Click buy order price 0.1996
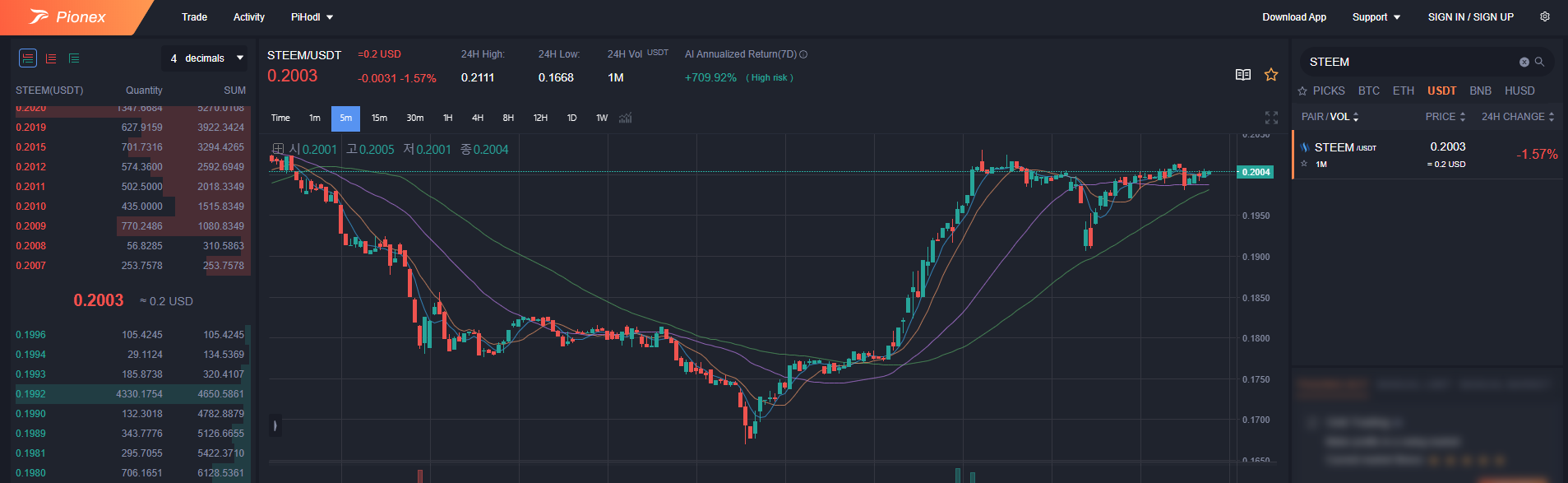The image size is (1568, 483). click(x=31, y=335)
